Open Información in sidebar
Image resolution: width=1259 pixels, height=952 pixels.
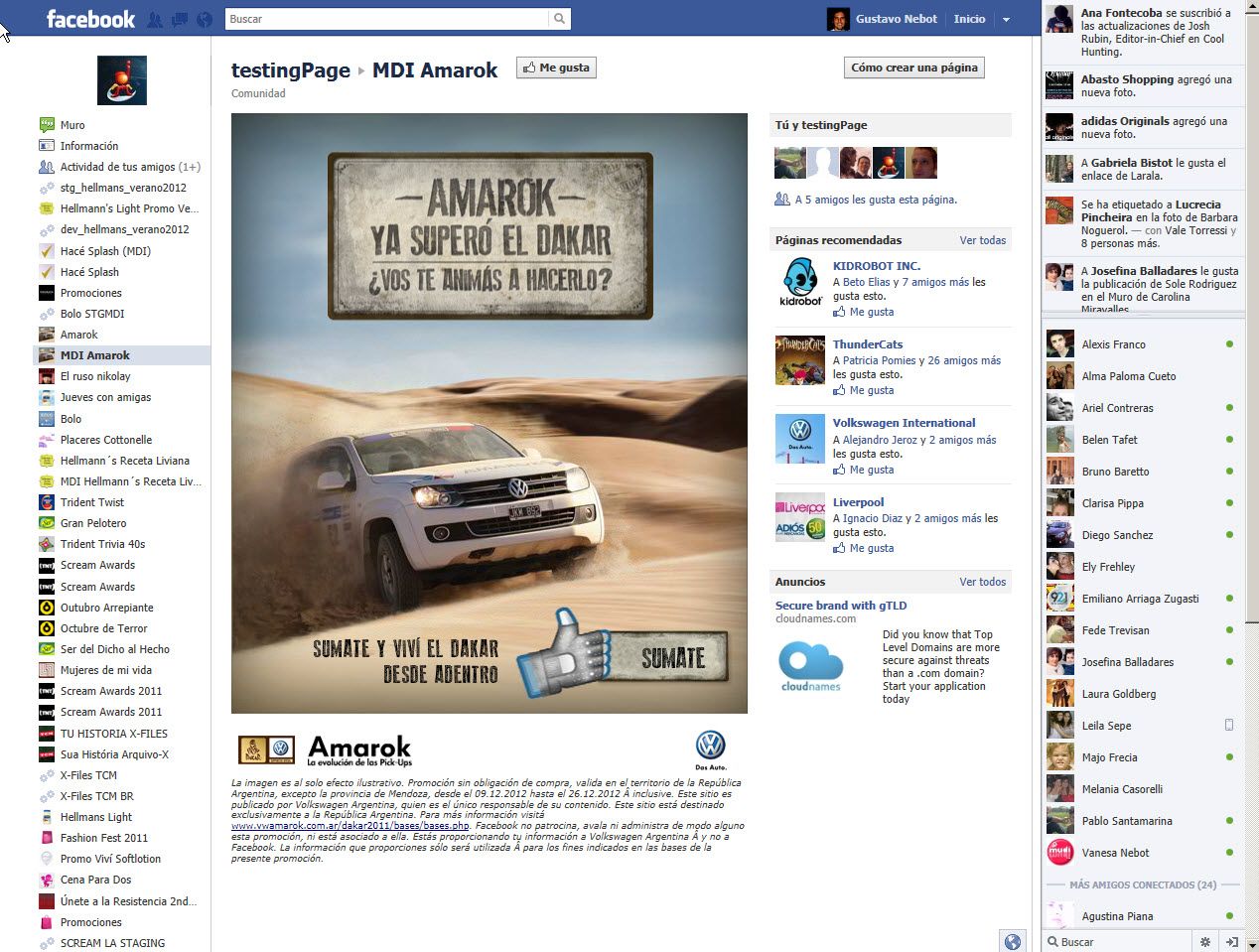[88, 146]
